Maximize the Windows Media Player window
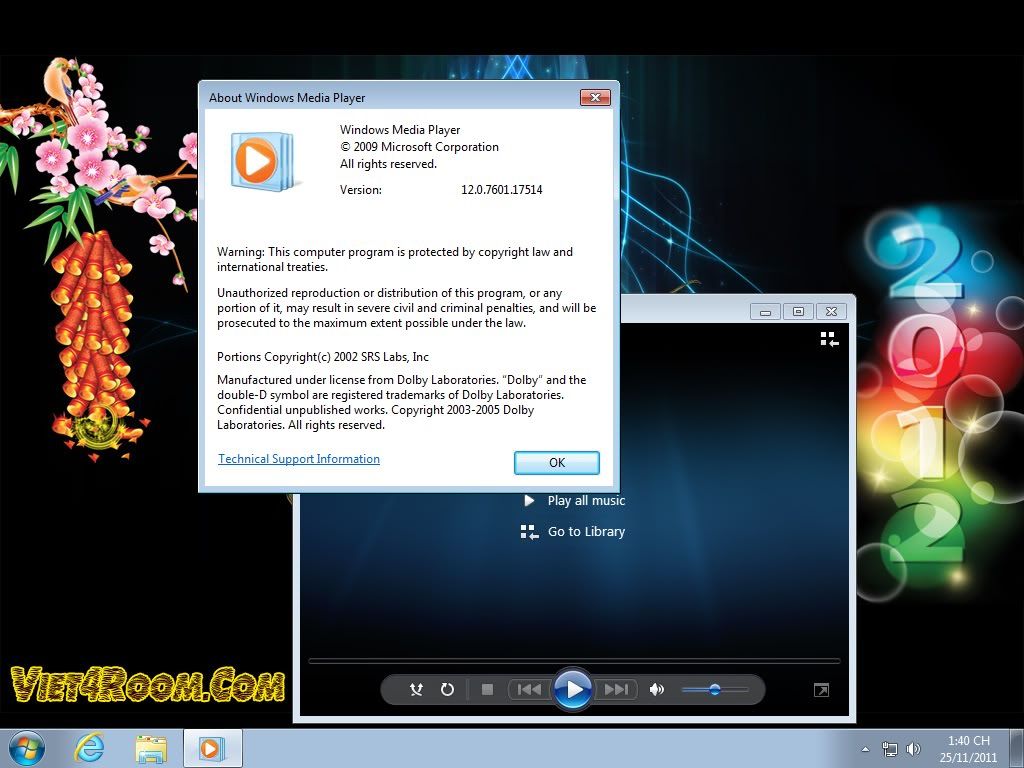Screen dimensions: 1024x768 (798, 312)
